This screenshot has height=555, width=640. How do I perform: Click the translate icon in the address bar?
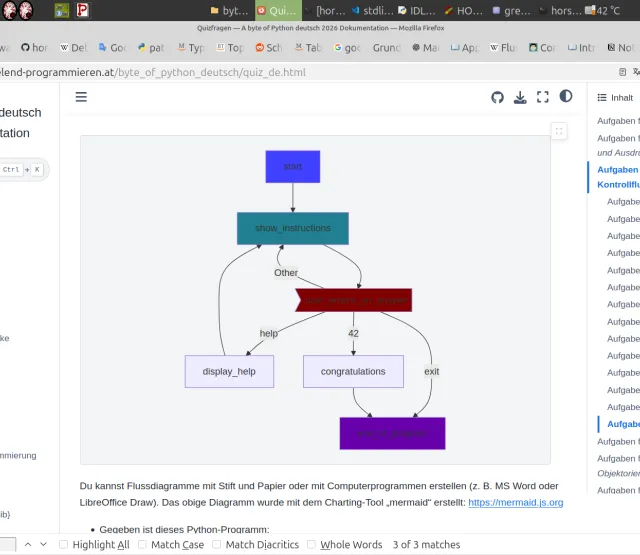636,72
